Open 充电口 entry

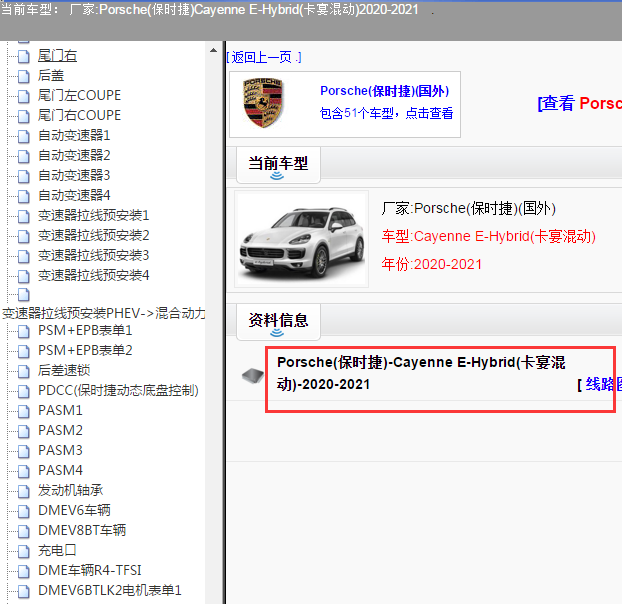coord(57,550)
